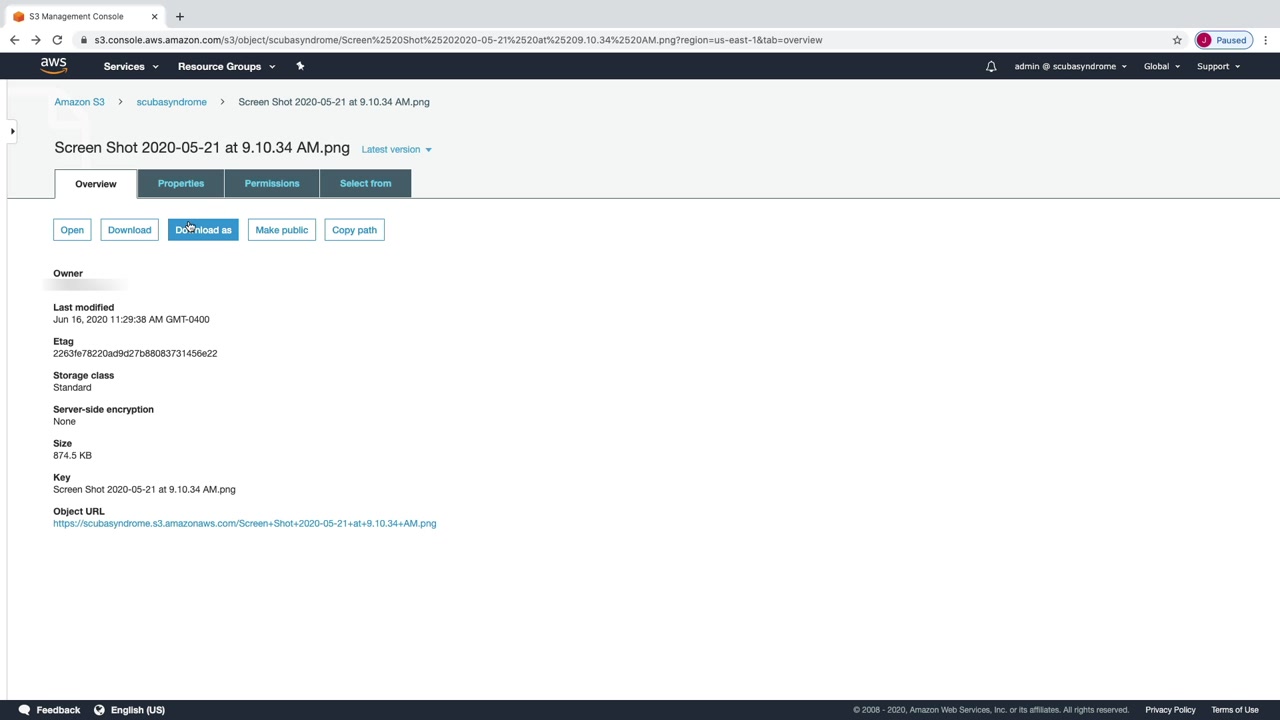This screenshot has height=720, width=1280.
Task: Click the Key file name value
Action: click(x=144, y=489)
